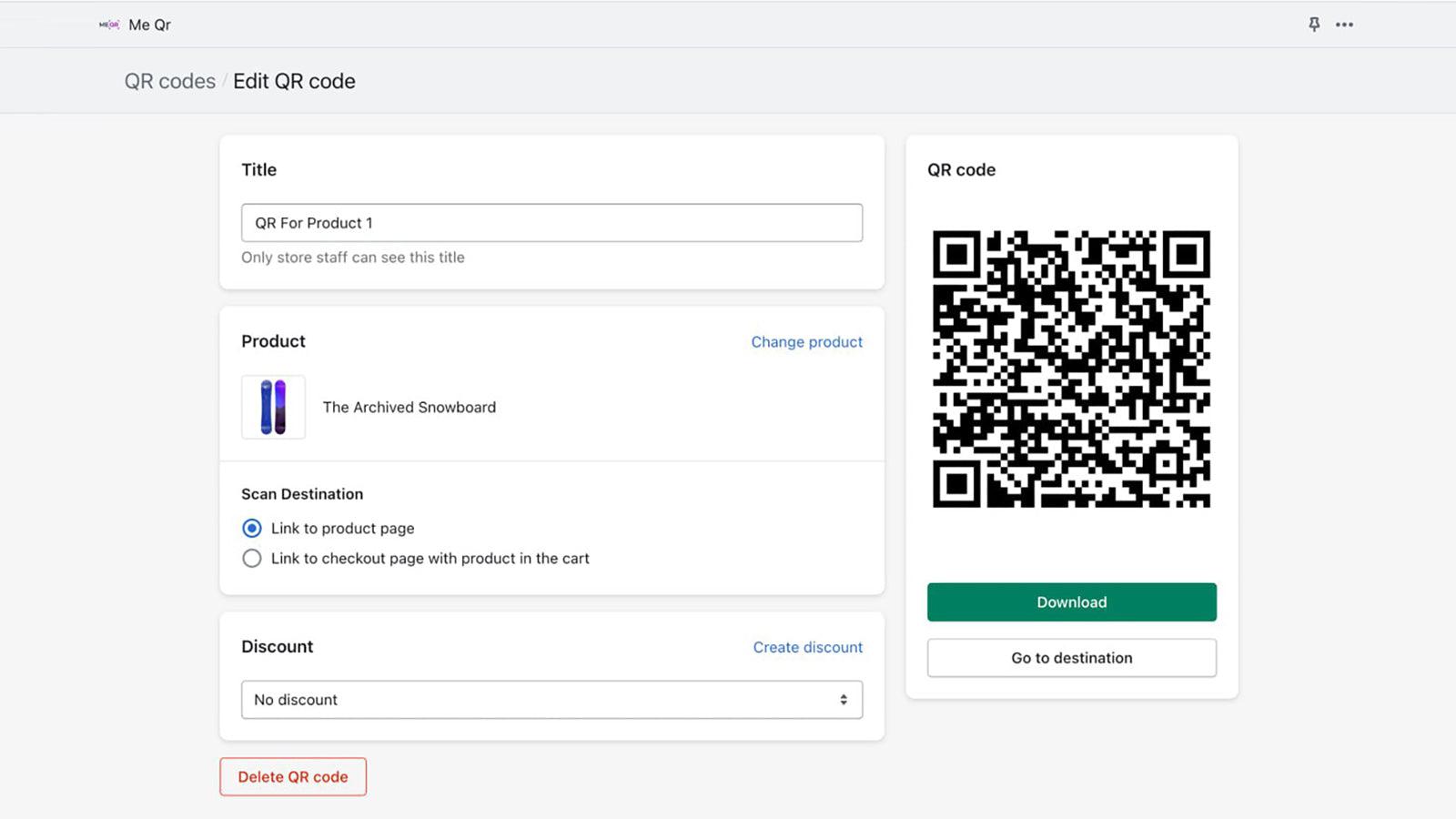Image resolution: width=1456 pixels, height=819 pixels.
Task: Select the text QR For Product 1
Action: click(313, 223)
